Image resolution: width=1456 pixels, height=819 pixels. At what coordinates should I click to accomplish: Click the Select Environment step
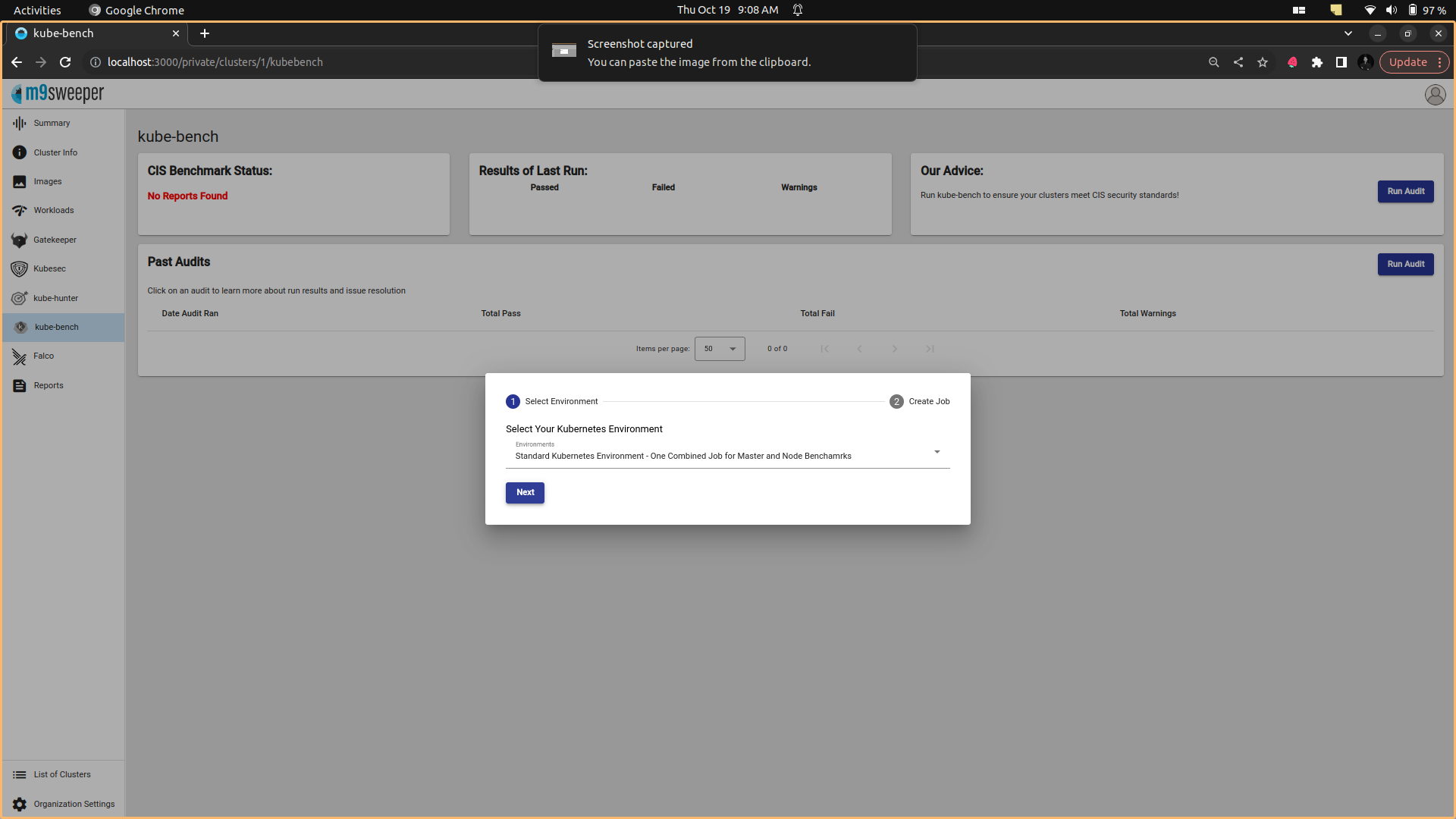point(552,401)
